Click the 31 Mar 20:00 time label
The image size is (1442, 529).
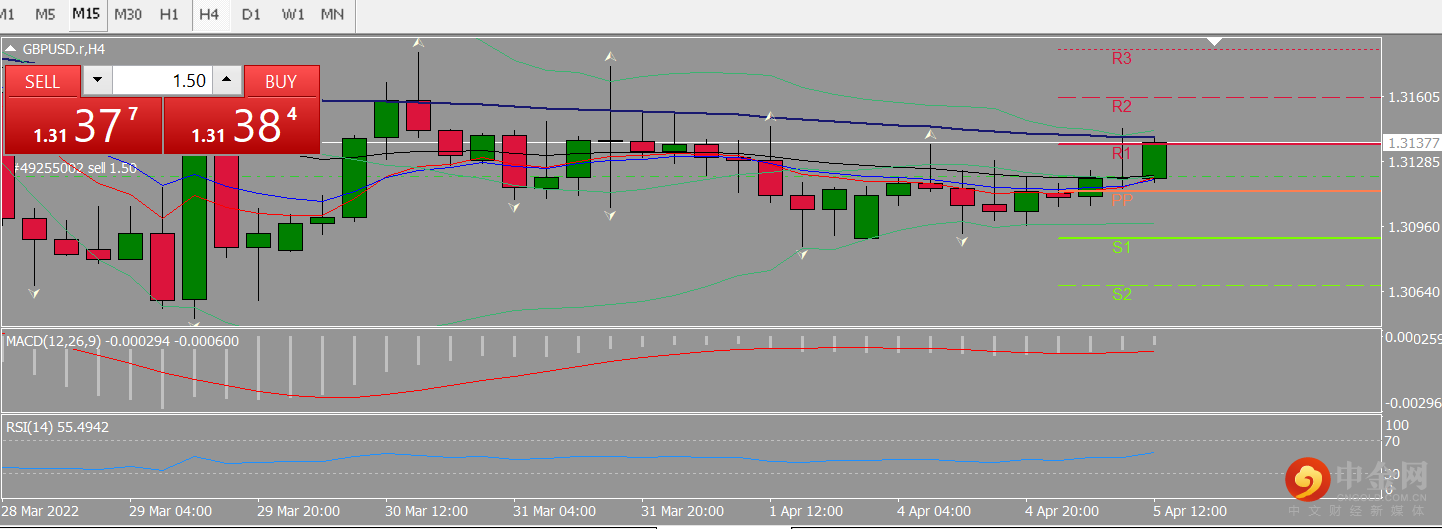[x=683, y=511]
